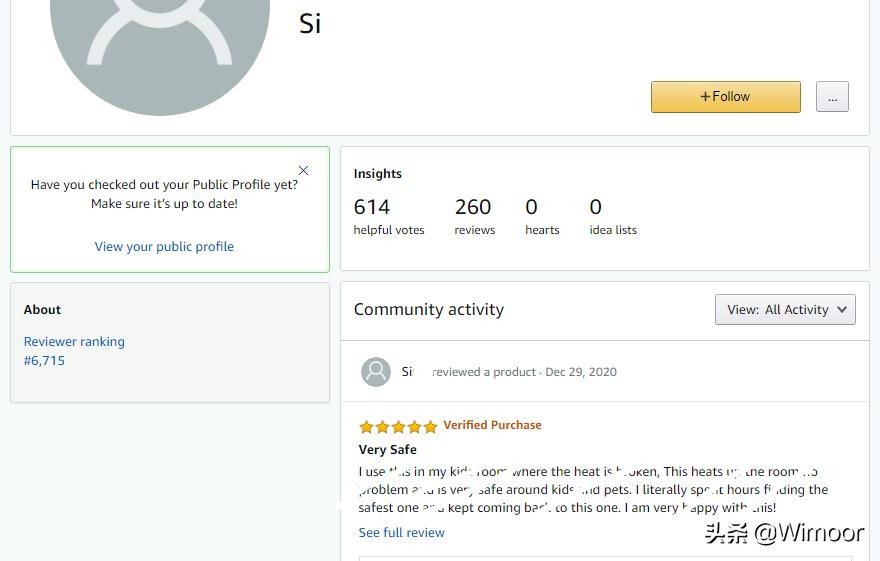Click the Verified Purchase label
Screen dimensions: 880x561
(492, 425)
